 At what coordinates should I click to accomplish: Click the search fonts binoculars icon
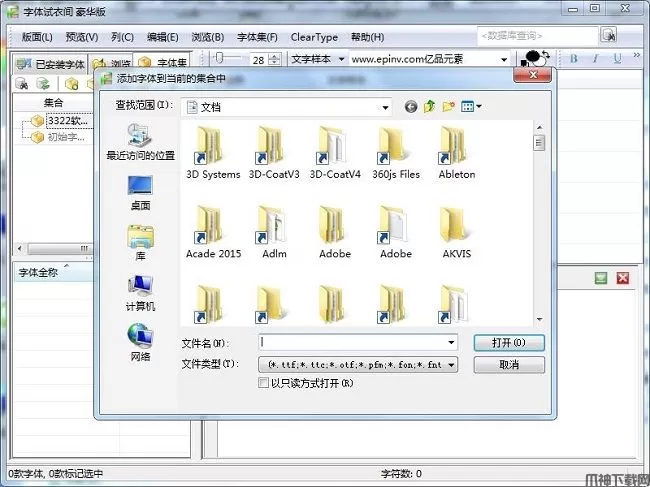(x=22, y=84)
